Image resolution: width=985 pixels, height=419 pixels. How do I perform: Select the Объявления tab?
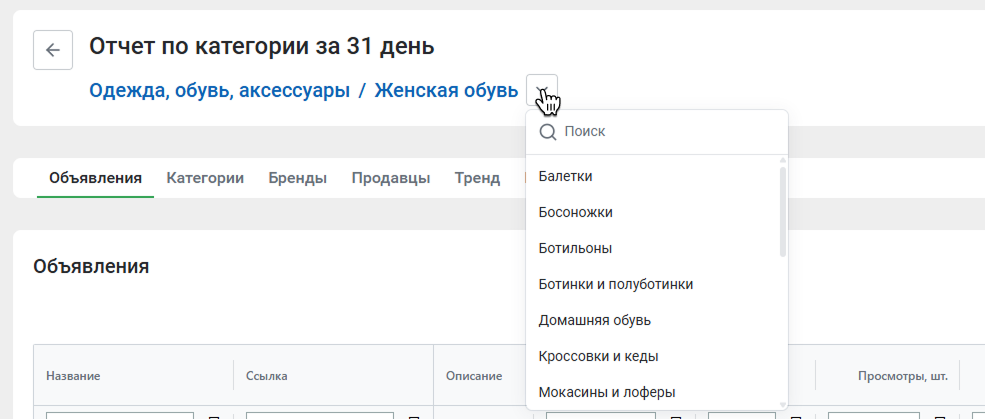[95, 178]
